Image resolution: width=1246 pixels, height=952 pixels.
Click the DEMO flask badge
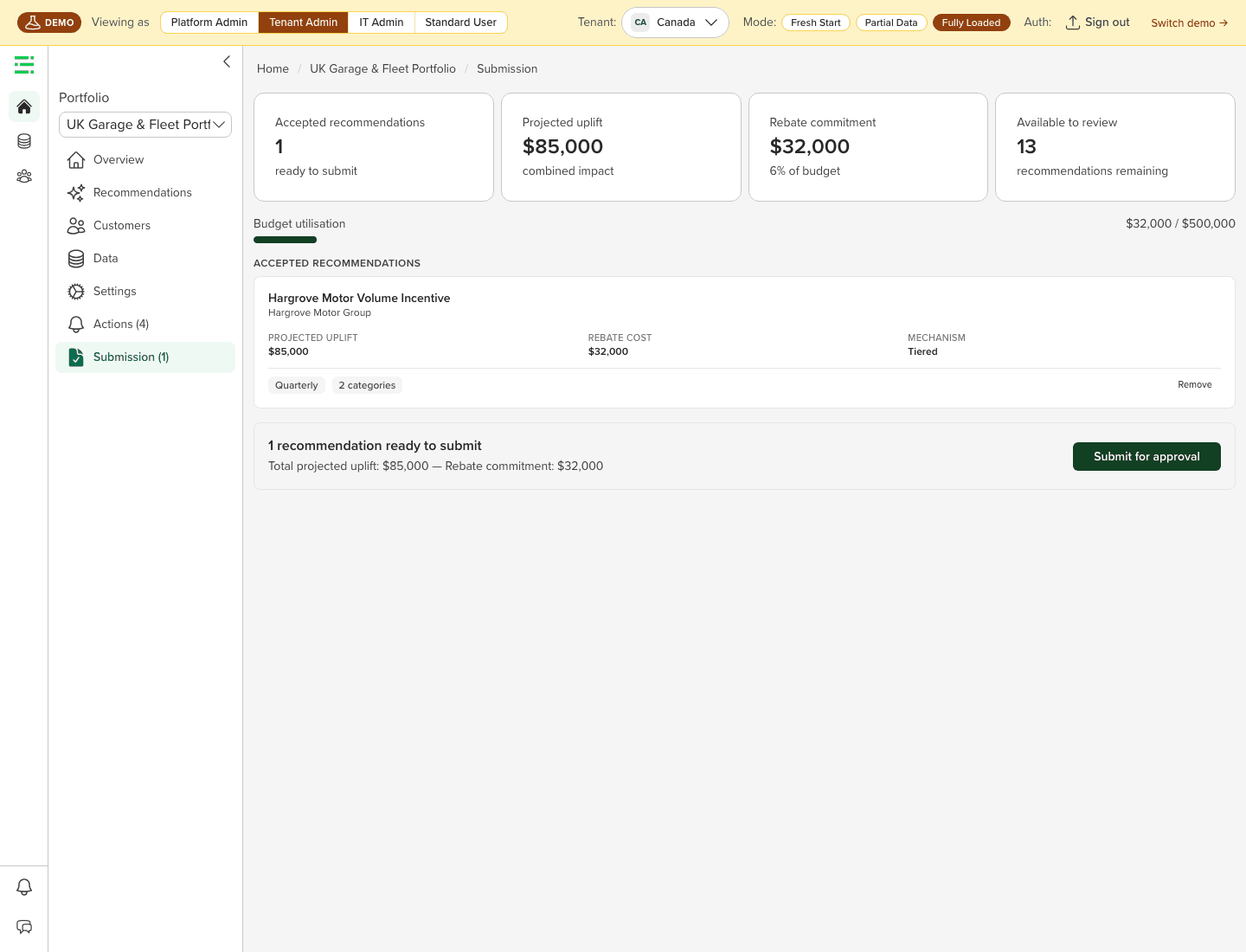tap(49, 23)
